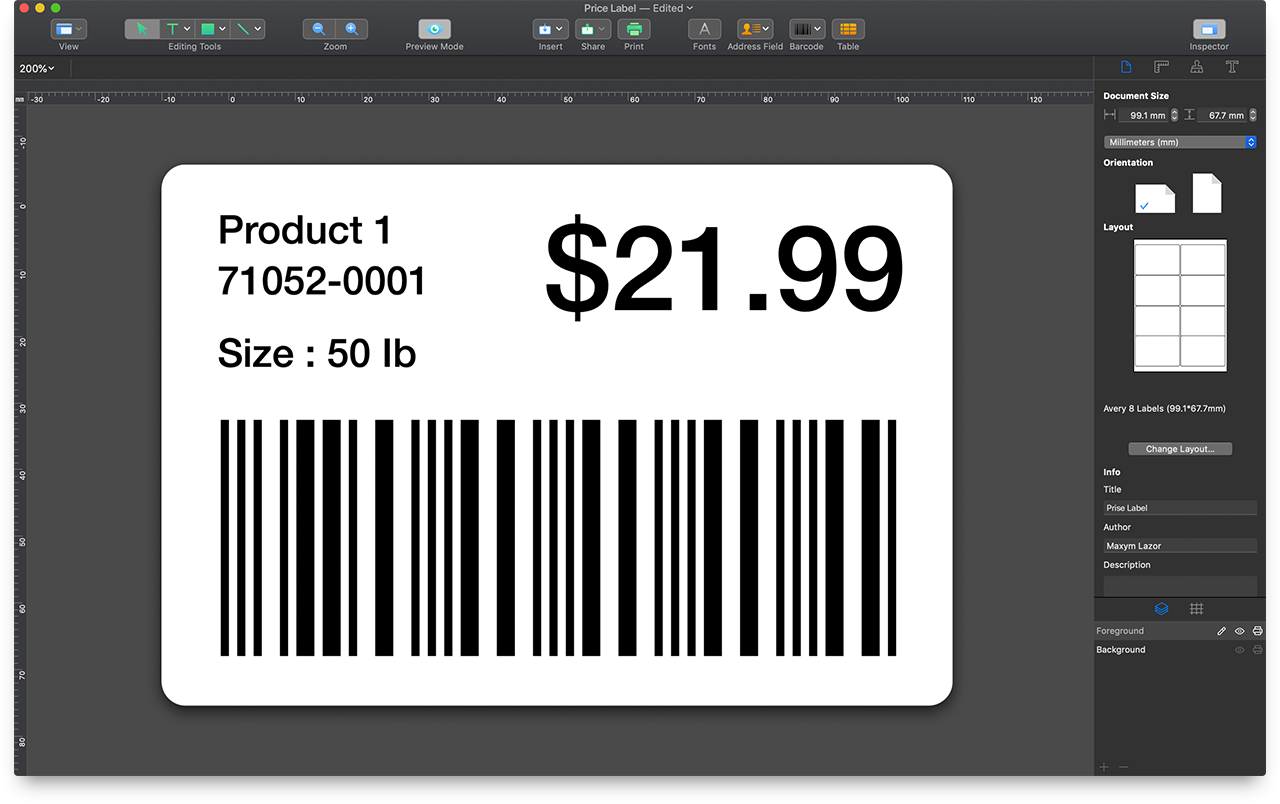Open the 200% zoom level dropdown
The image size is (1280, 804).
[x=37, y=68]
